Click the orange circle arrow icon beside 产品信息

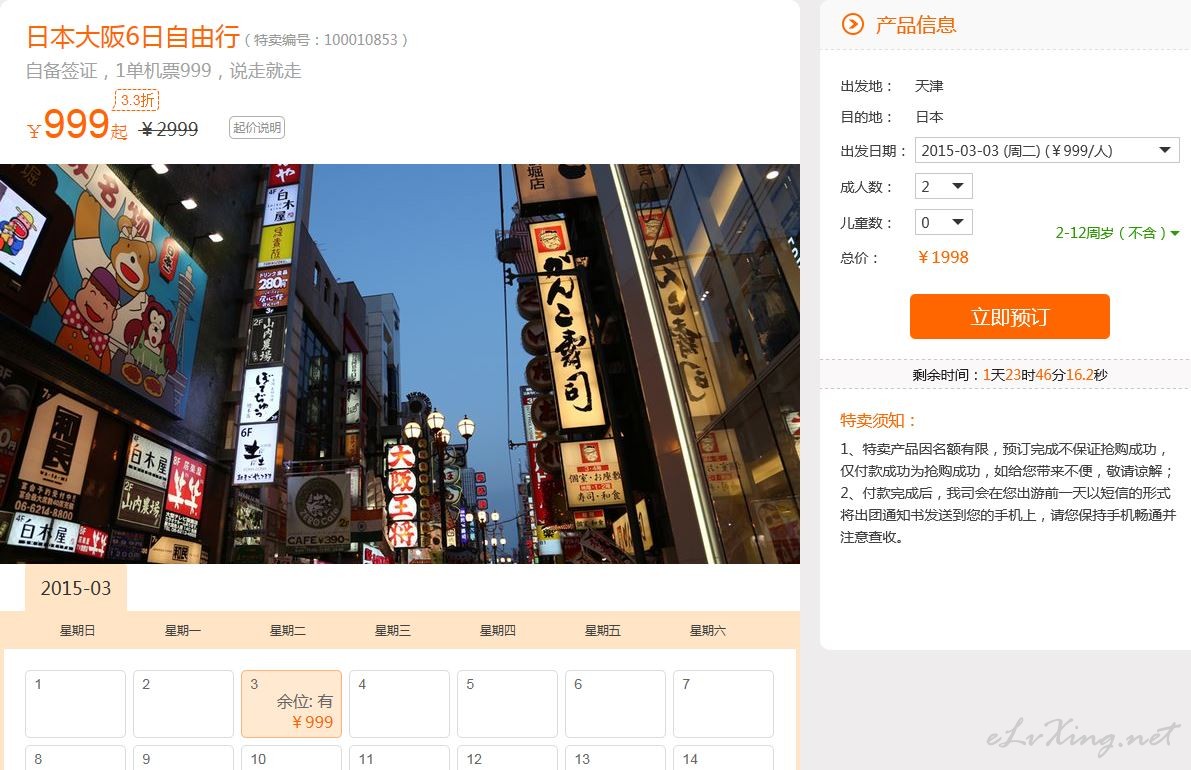pos(852,24)
